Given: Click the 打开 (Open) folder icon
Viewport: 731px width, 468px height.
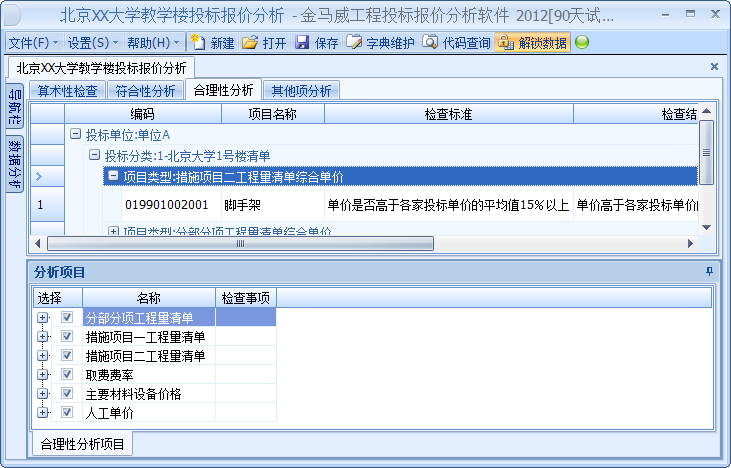Looking at the screenshot, I should (x=250, y=43).
